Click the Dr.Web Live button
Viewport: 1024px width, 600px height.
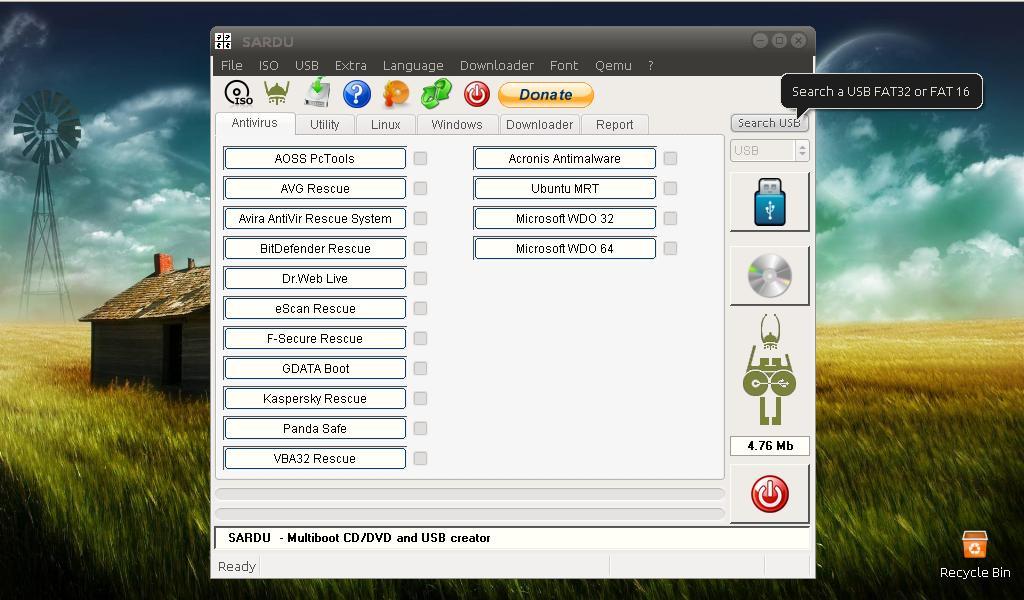(x=315, y=279)
